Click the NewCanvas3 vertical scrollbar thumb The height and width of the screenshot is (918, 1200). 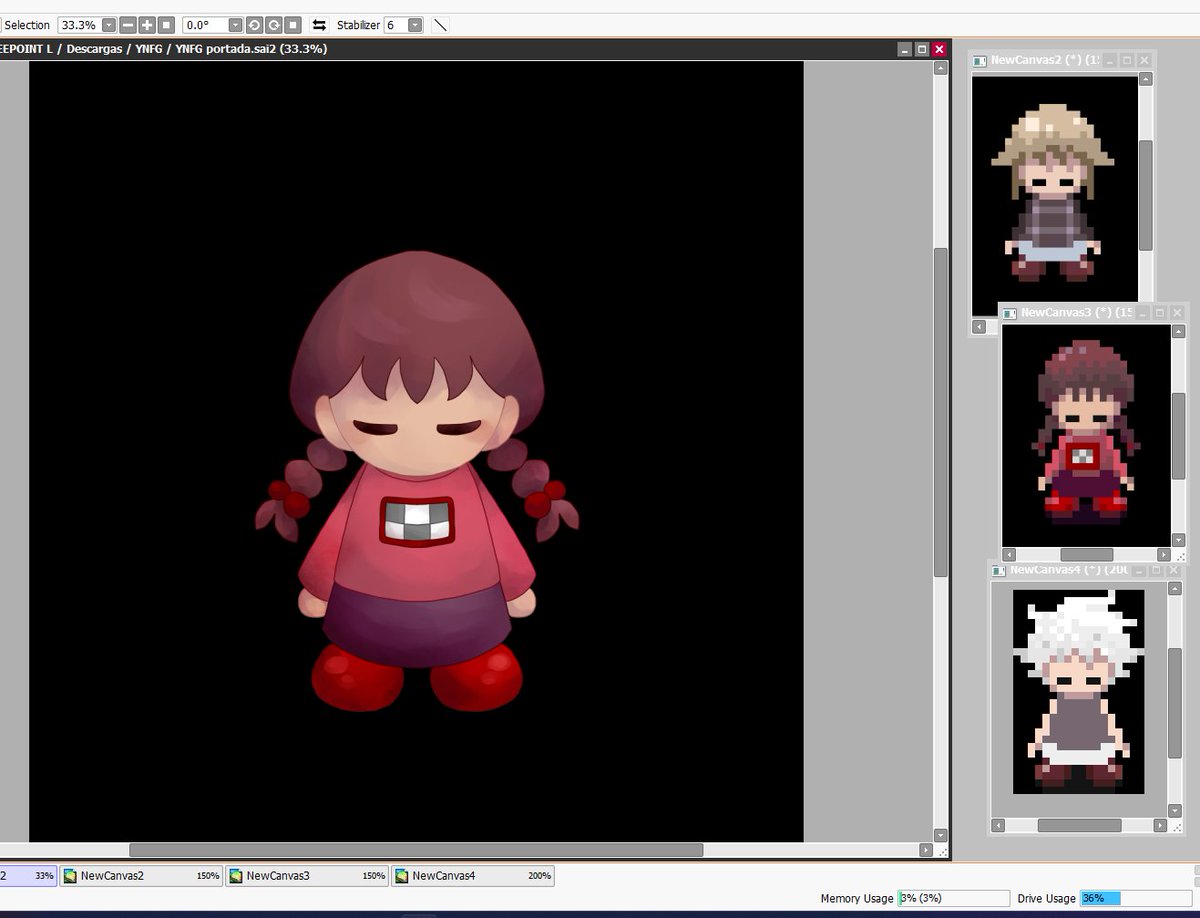[x=1178, y=435]
